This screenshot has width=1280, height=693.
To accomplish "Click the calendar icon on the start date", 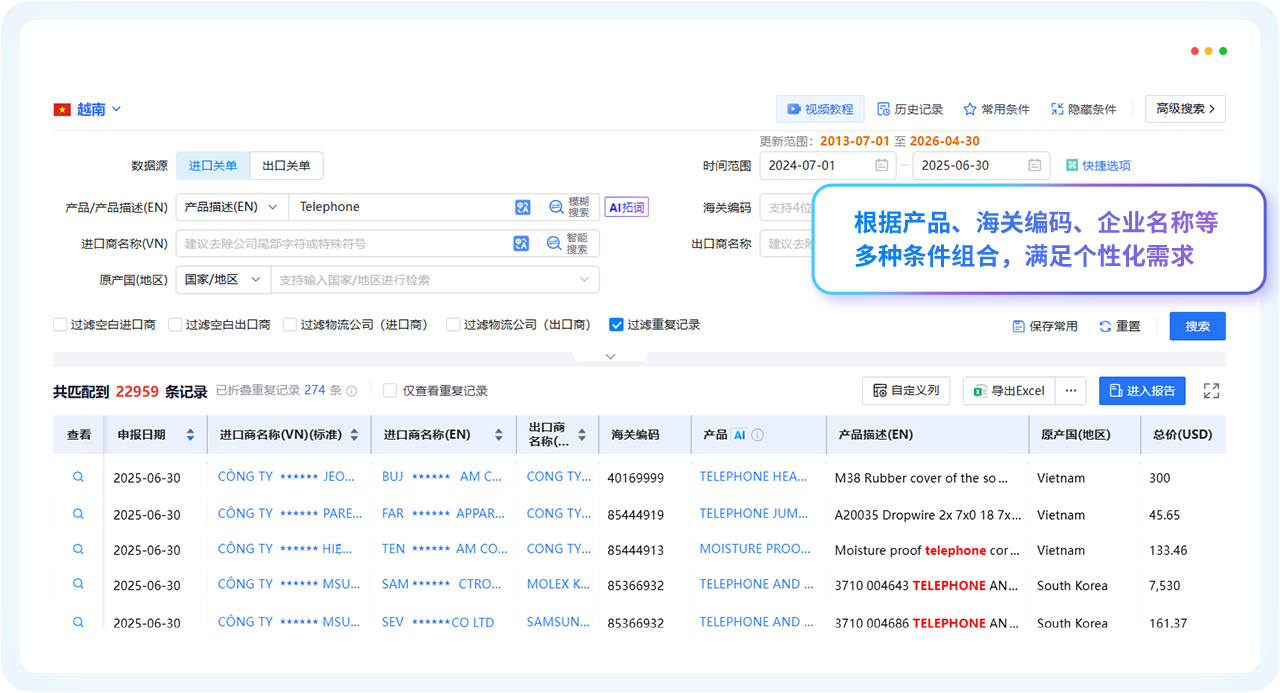I will pos(882,166).
